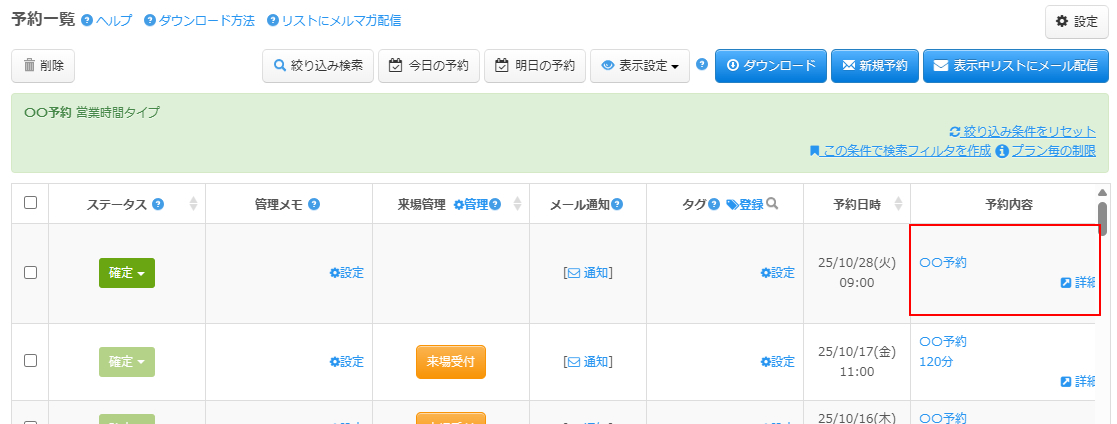Viewport: 1117px width, 424px height.
Task: Show 今日の予約 reservations
Action: [x=429, y=66]
